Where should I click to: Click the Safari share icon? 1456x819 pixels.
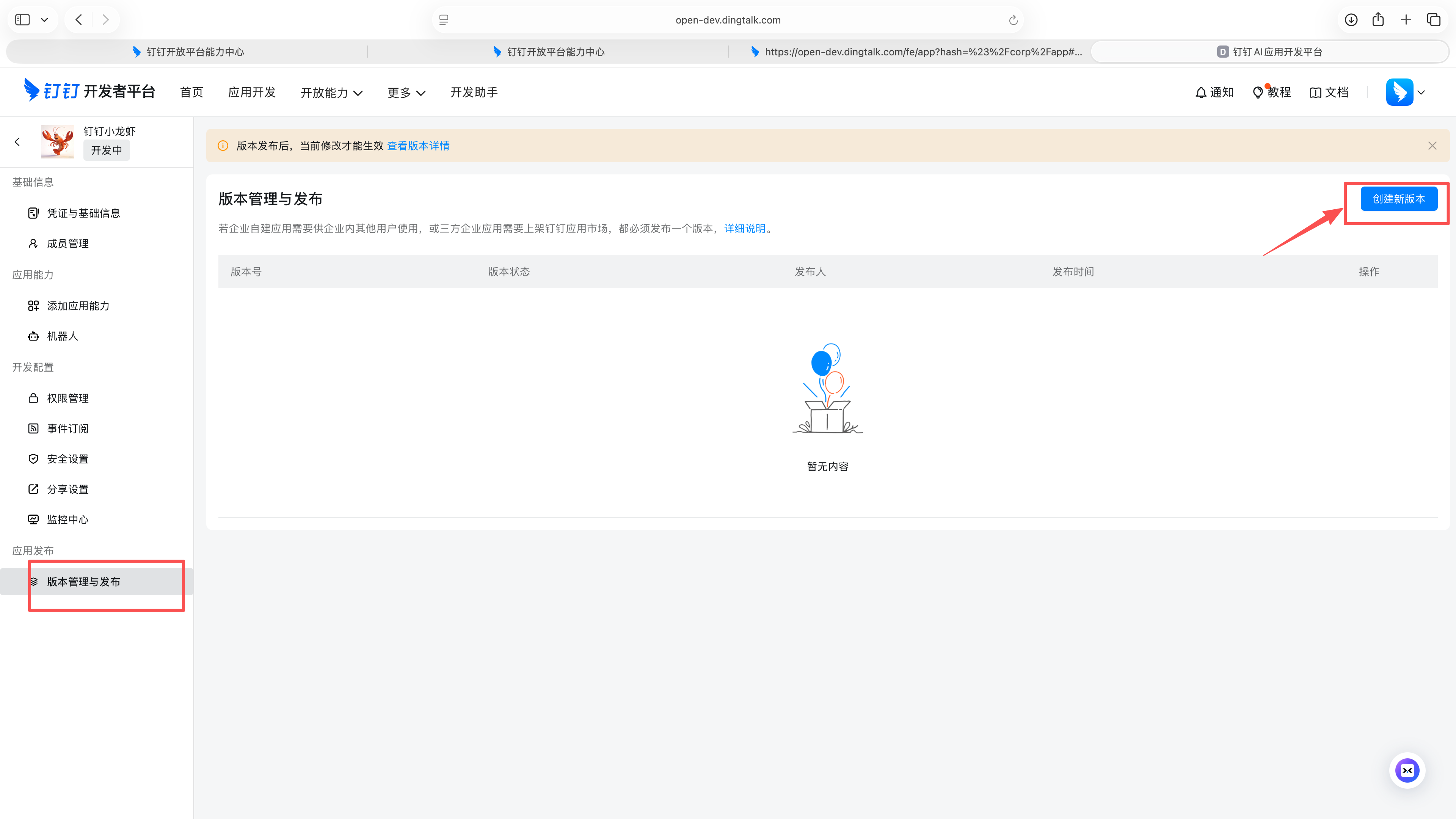click(x=1378, y=20)
